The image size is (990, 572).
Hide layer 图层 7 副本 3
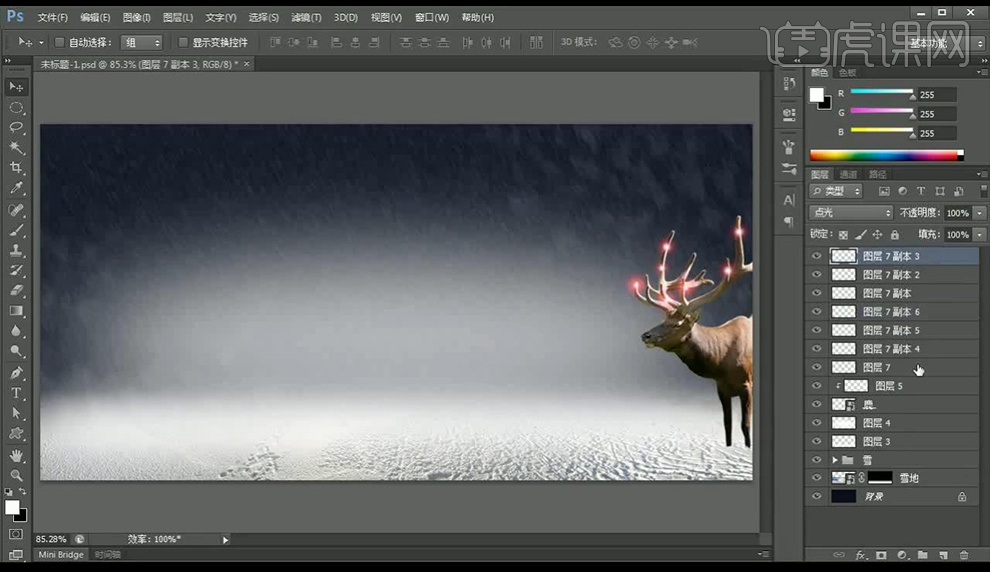tap(816, 256)
